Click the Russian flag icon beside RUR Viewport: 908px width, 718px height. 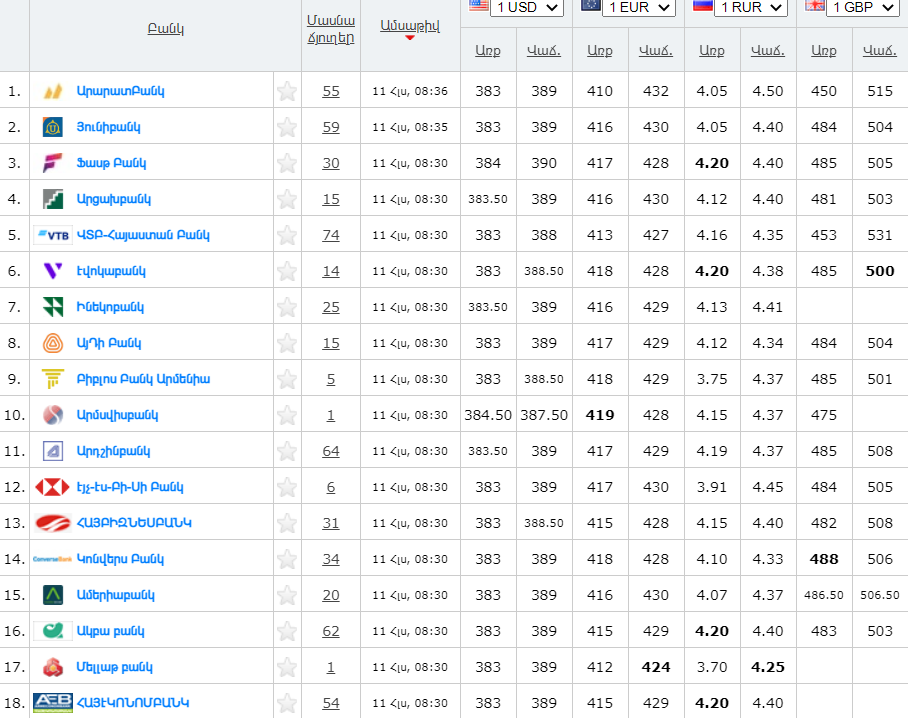click(x=703, y=5)
